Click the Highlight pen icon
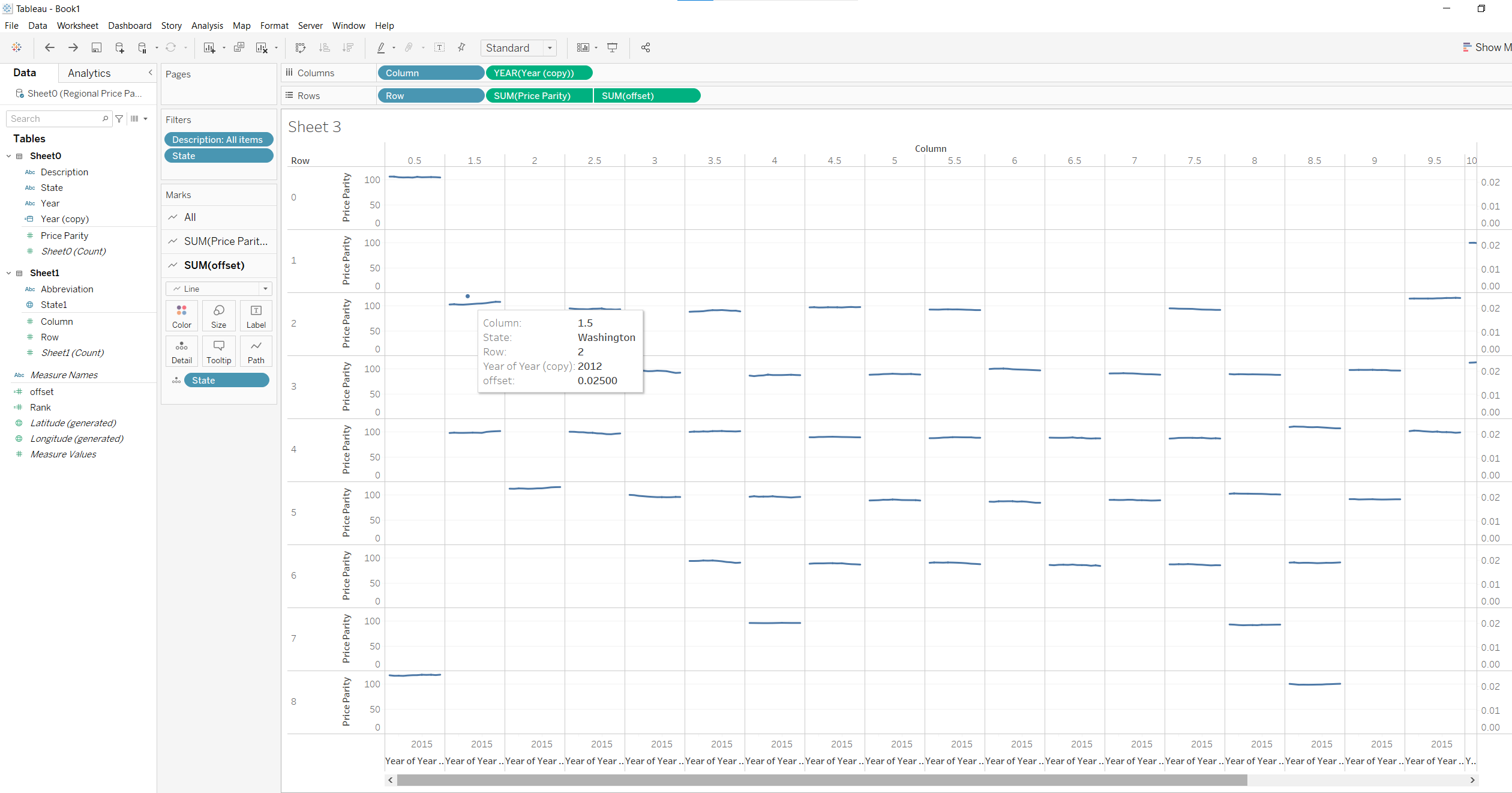 tap(381, 48)
